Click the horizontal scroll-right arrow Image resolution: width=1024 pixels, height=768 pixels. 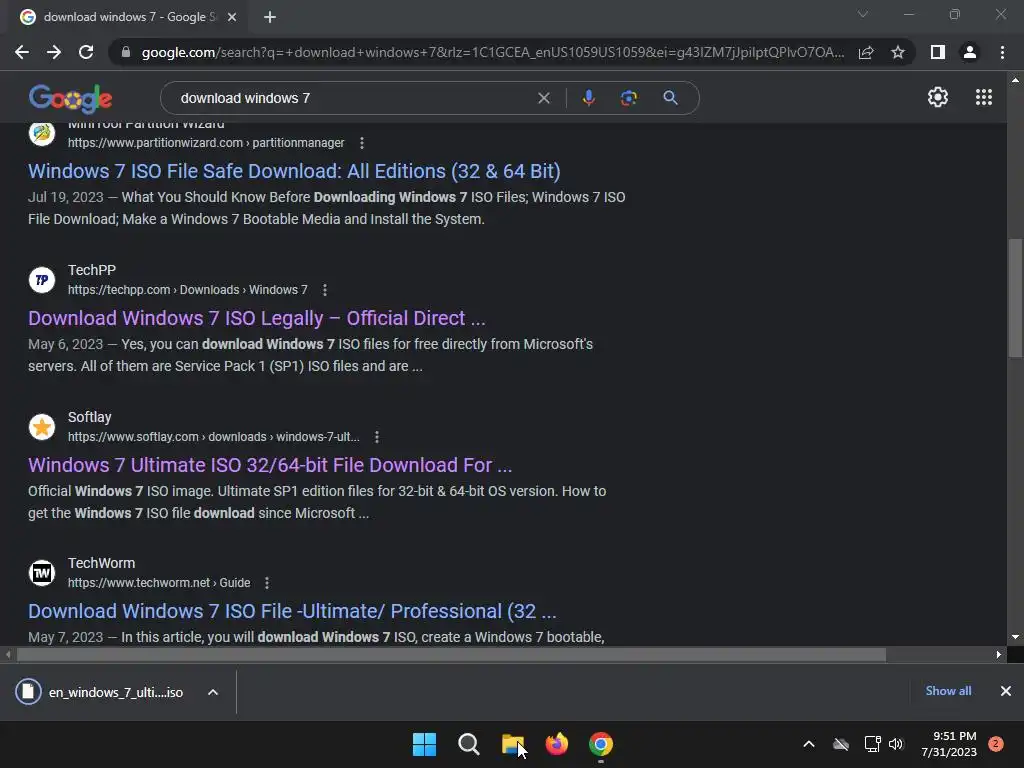tap(999, 654)
